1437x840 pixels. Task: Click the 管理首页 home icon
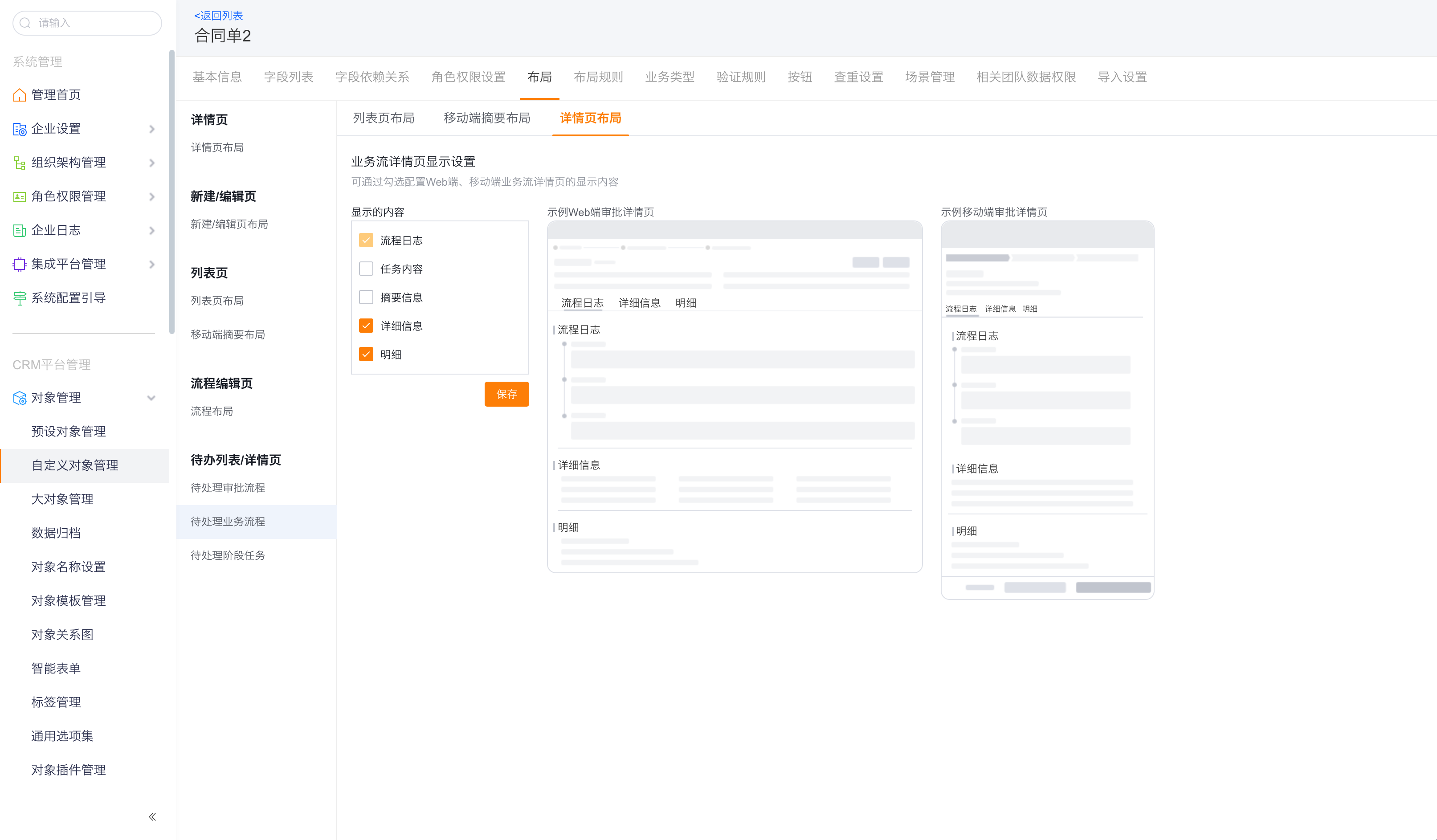coord(20,95)
